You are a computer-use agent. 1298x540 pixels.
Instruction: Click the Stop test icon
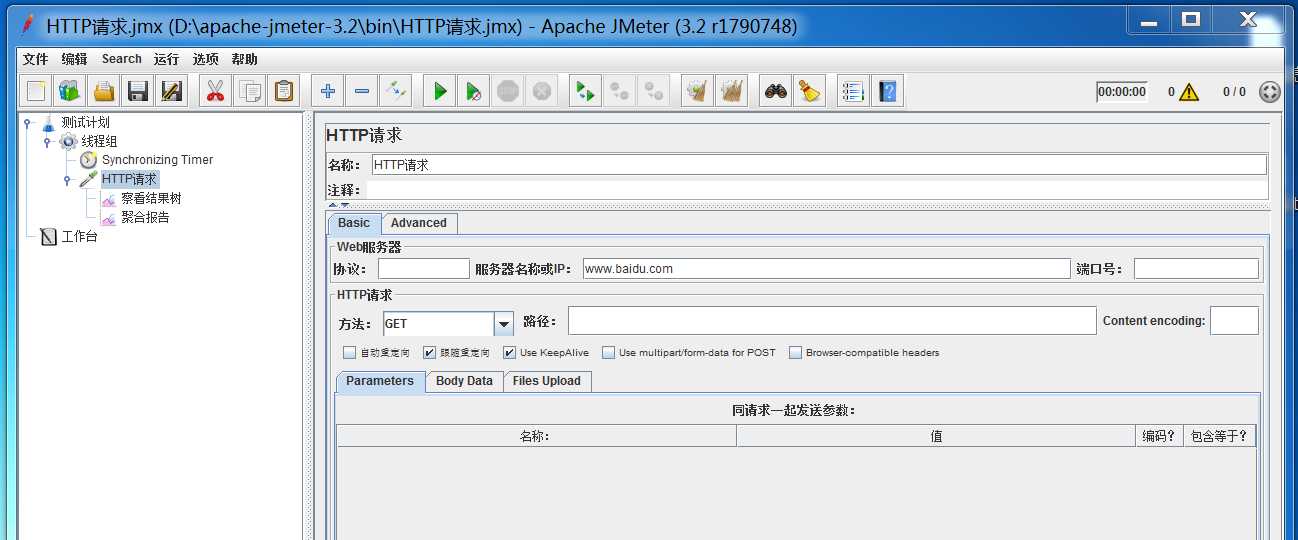pos(507,91)
